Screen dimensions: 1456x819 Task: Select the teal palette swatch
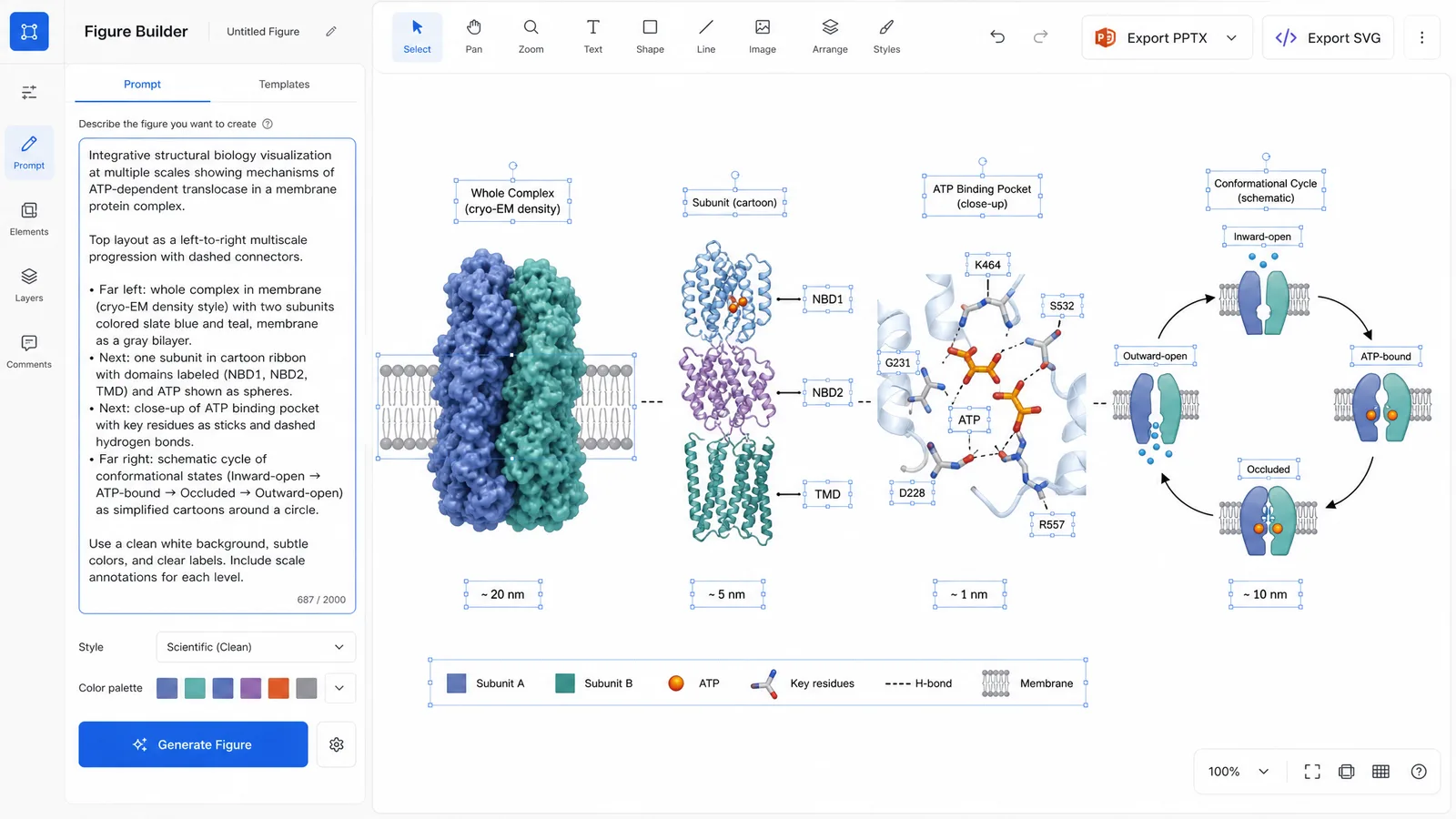(195, 688)
